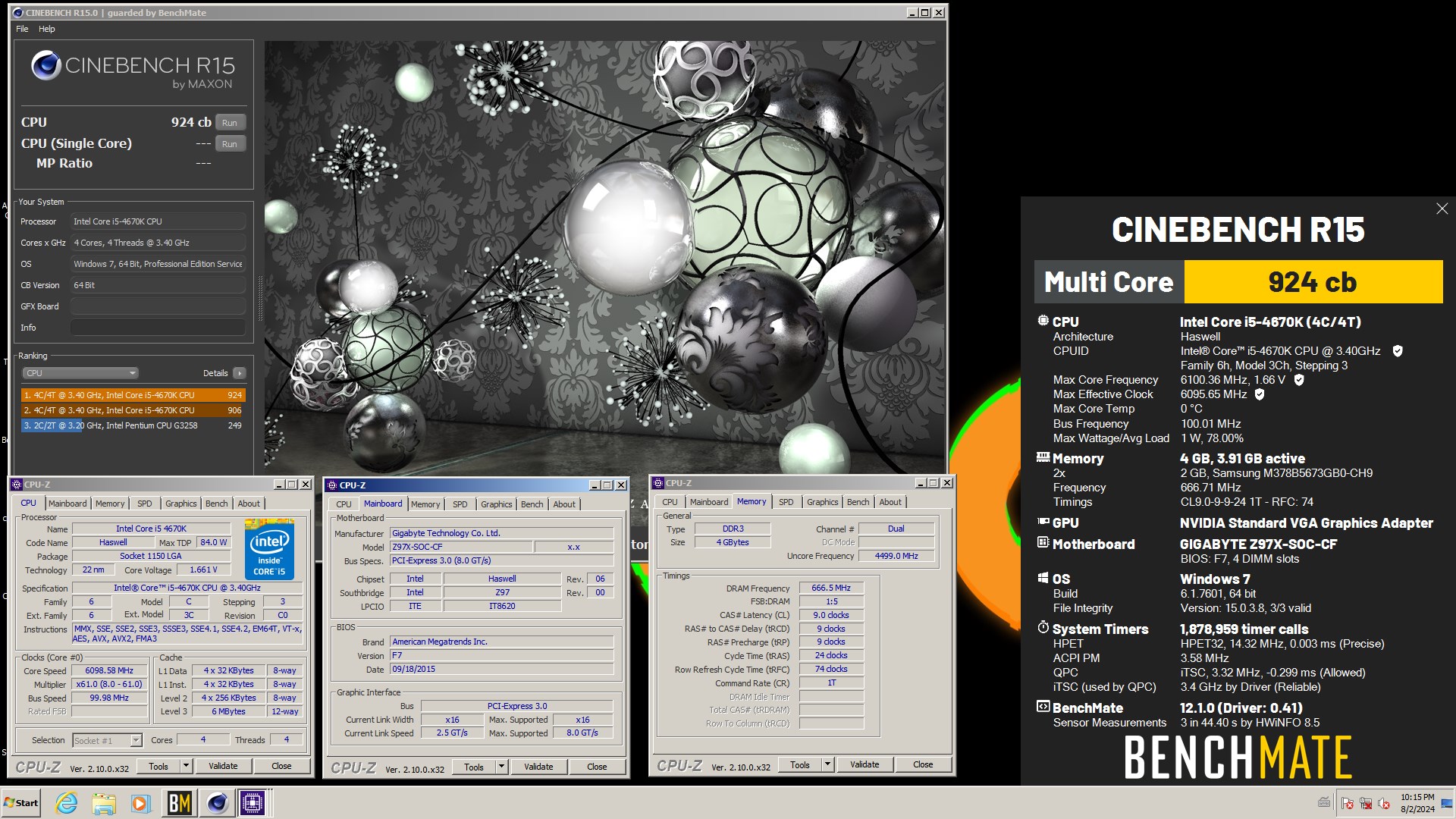Click the BIOS Date 09/18/2015 field
This screenshot has width=1456, height=819.
tap(501, 669)
